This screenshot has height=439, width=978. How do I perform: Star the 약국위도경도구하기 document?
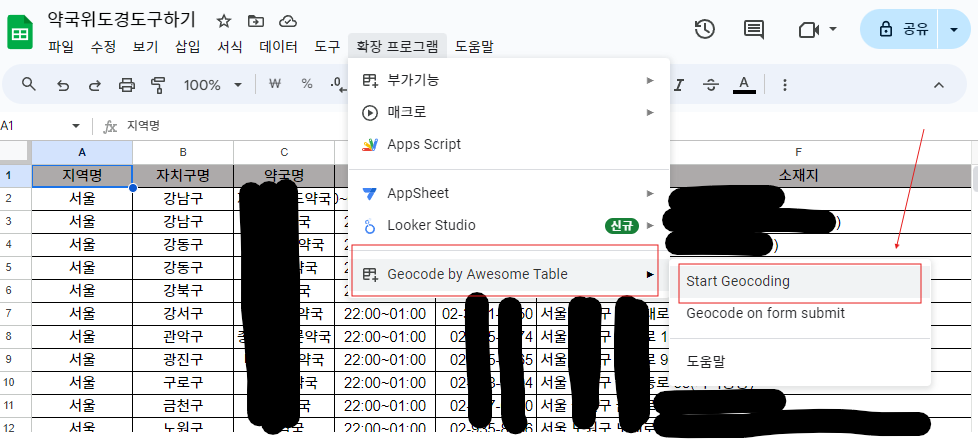pos(223,21)
